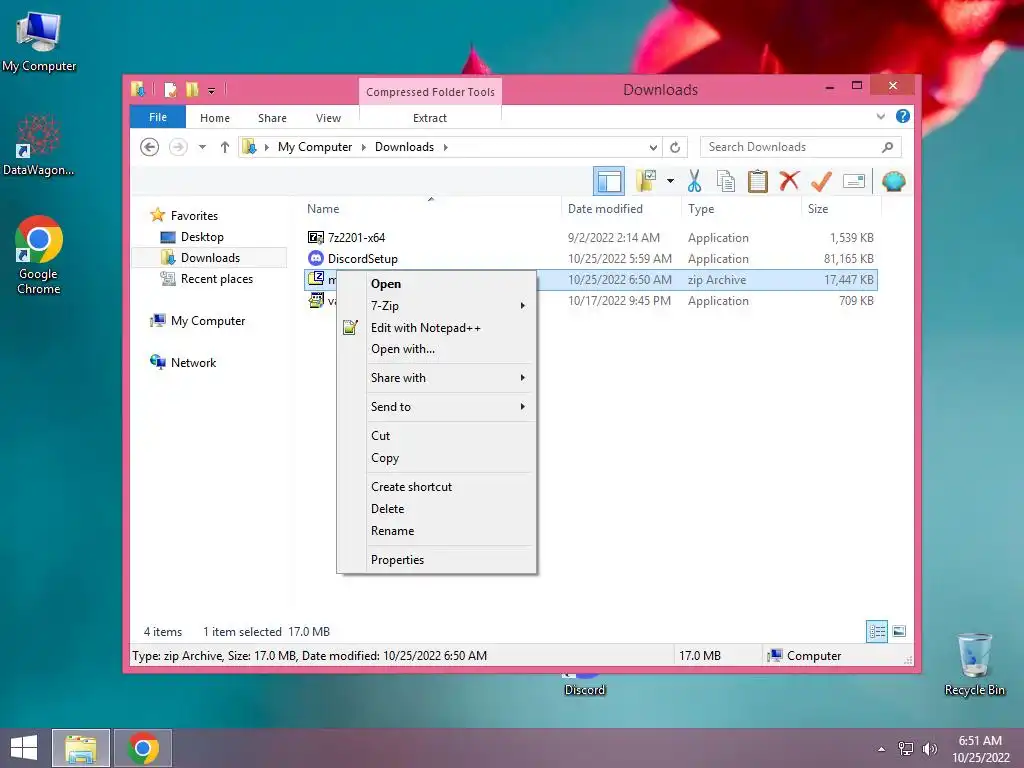This screenshot has height=768, width=1024.
Task: Expand the Share with submenu
Action: (436, 377)
